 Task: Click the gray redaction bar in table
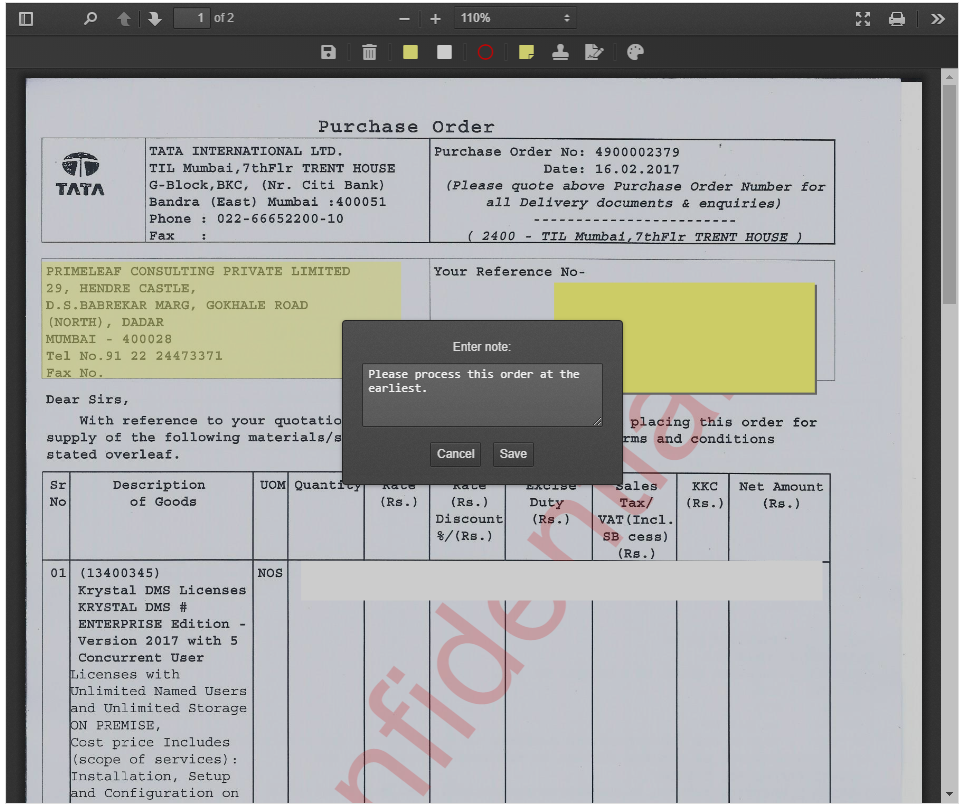click(x=561, y=581)
